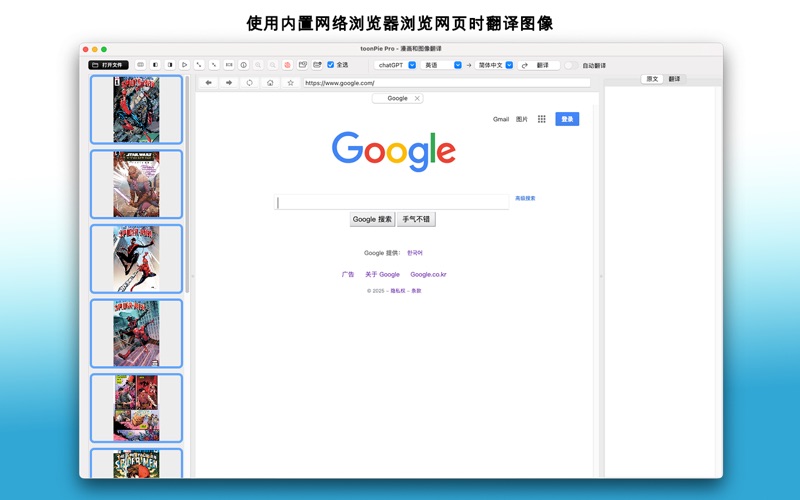Uncheck the 全选 select-all checkbox
This screenshot has width=800, height=500.
331,65
